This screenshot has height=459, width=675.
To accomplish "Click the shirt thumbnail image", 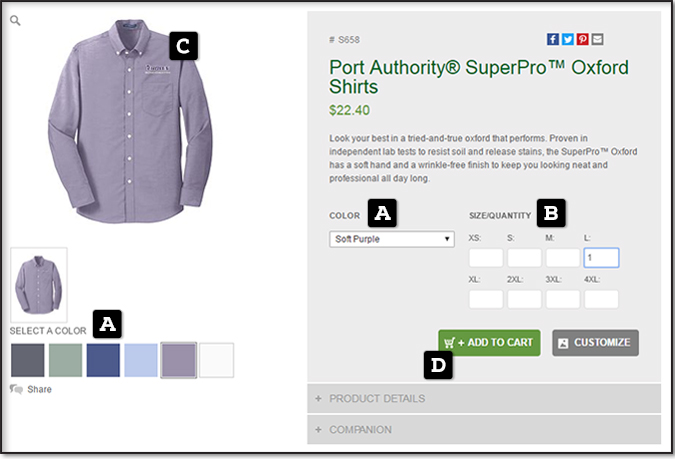I will click(38, 284).
